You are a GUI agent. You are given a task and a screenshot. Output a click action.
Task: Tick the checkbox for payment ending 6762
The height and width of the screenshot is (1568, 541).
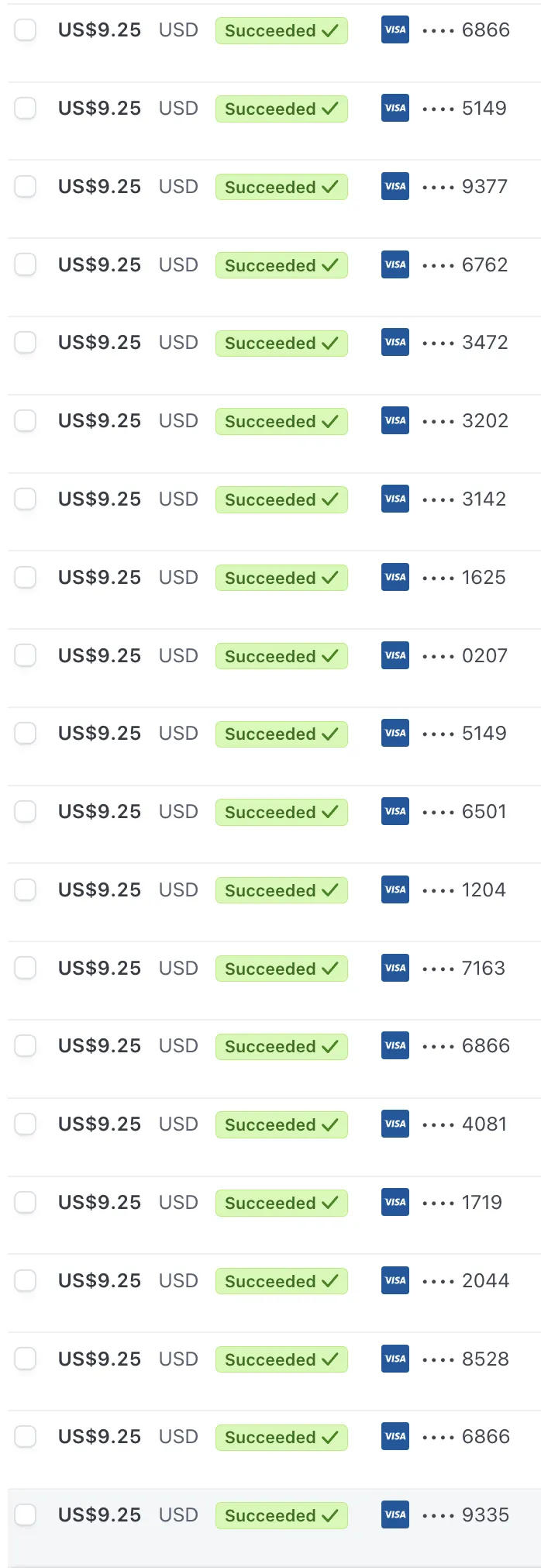click(x=26, y=264)
